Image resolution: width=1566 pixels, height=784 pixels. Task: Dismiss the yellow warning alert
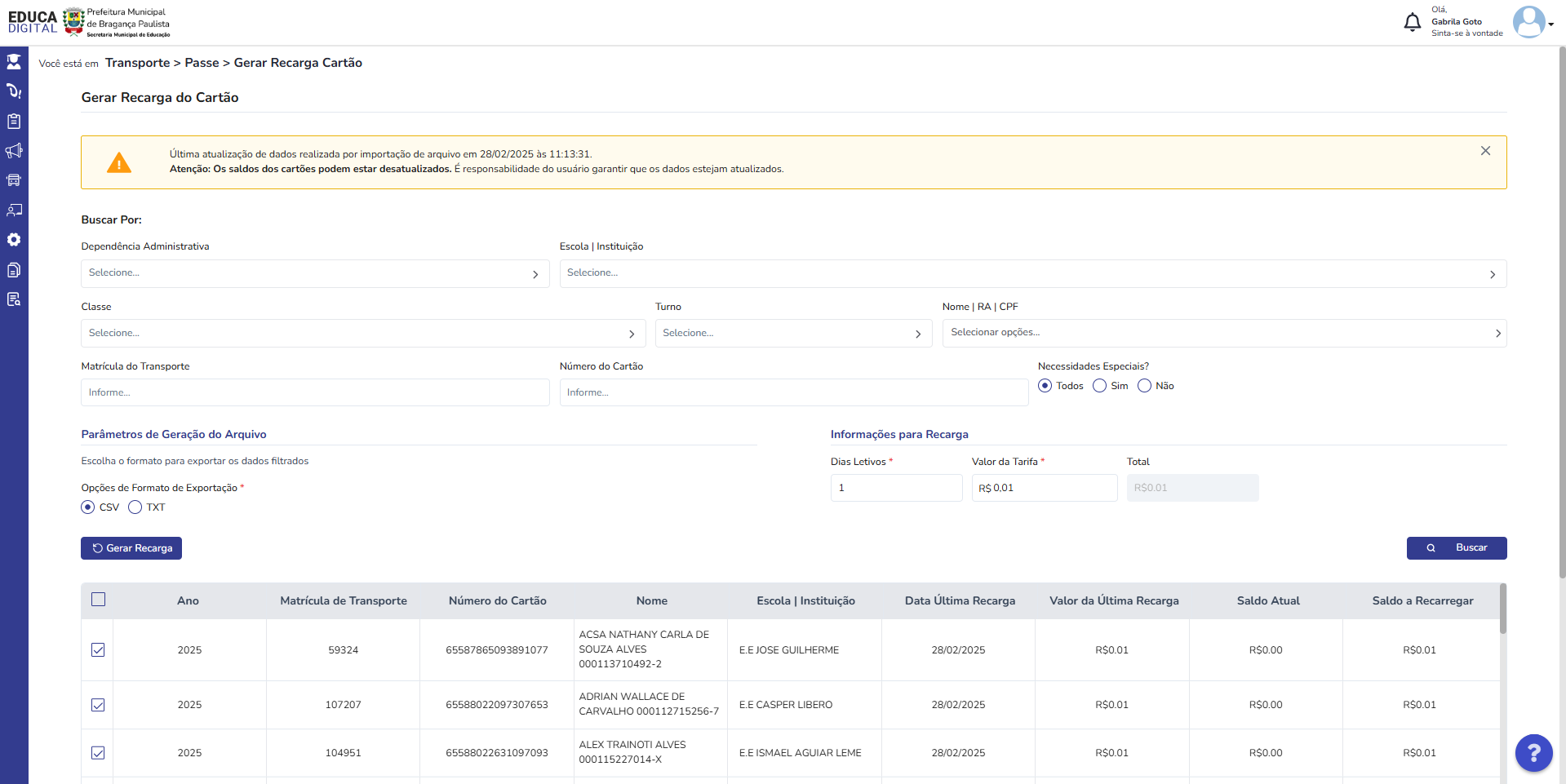(x=1485, y=151)
